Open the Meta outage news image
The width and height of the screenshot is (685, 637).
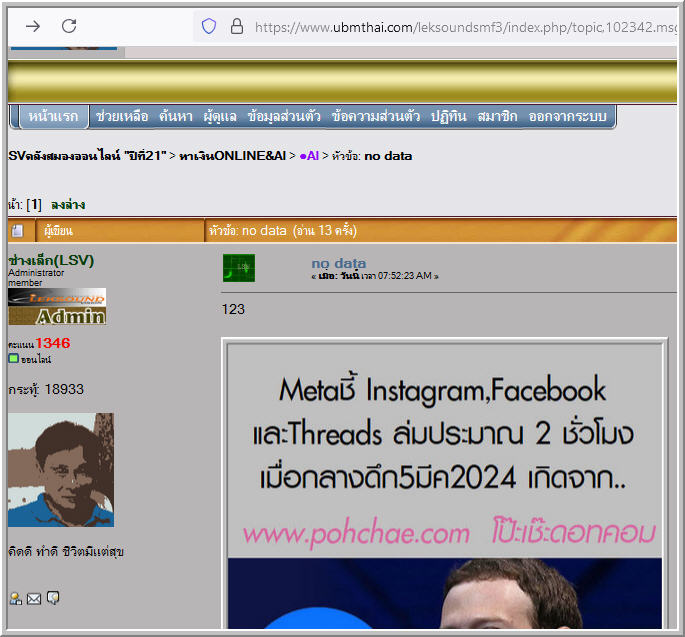(x=444, y=484)
